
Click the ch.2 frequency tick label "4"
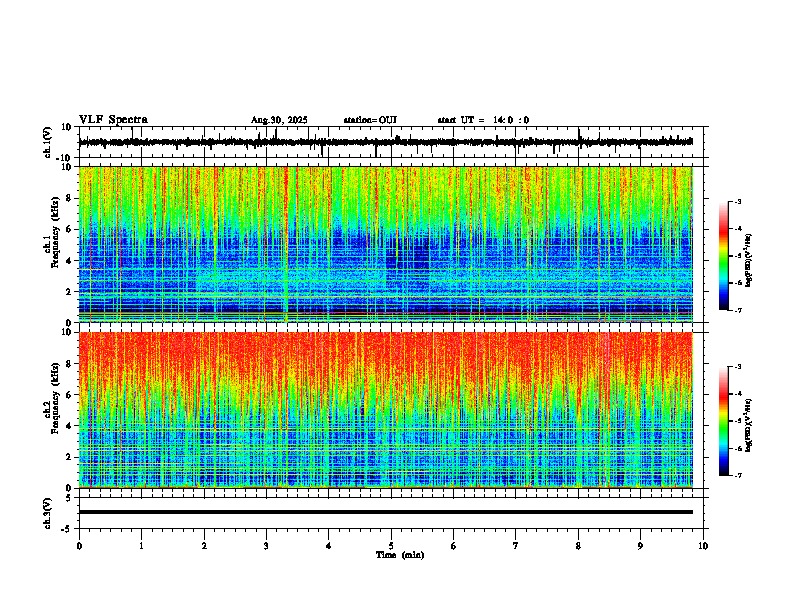coord(69,426)
